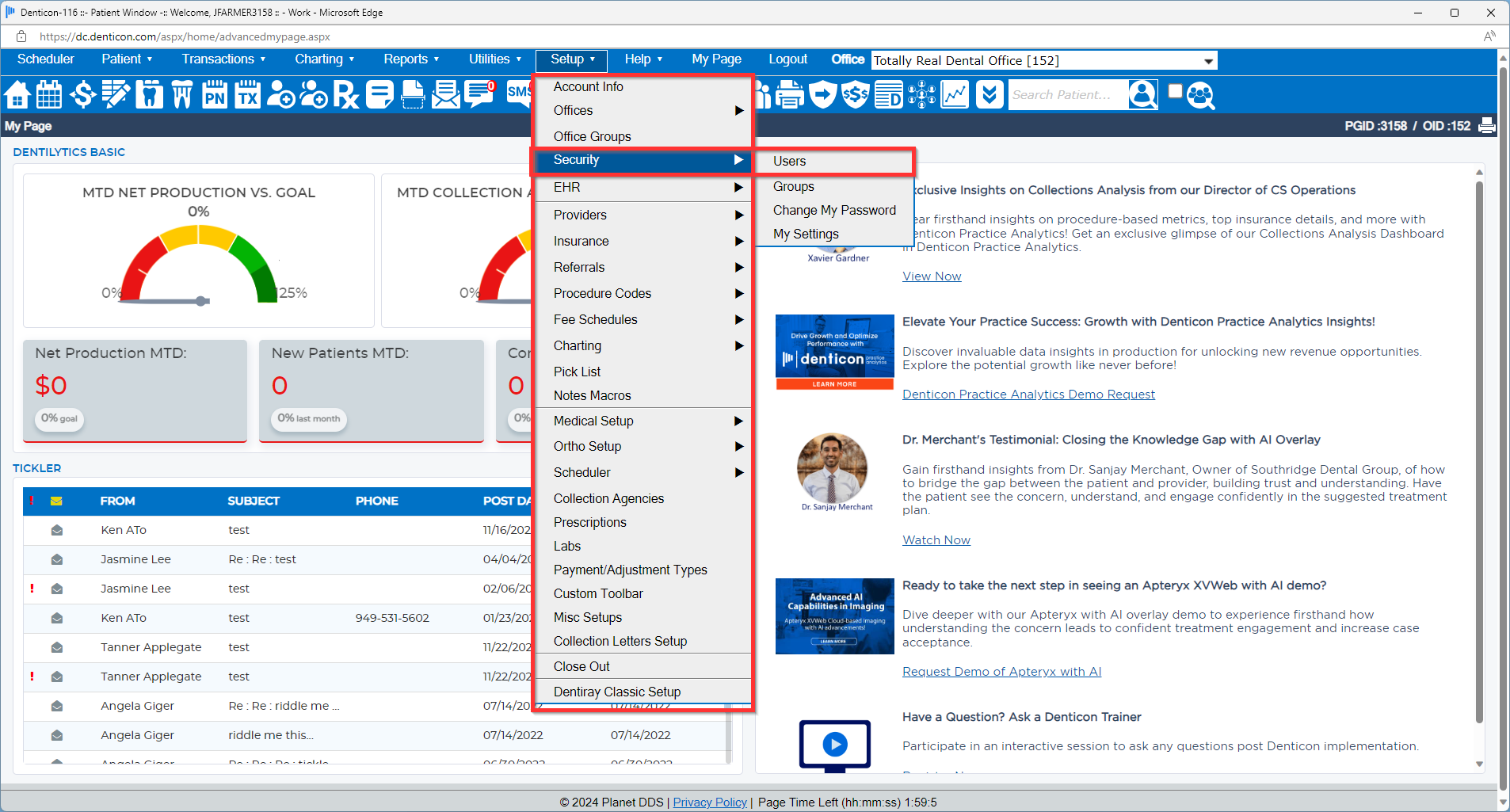
Task: Open the document D list icon
Action: tap(889, 95)
